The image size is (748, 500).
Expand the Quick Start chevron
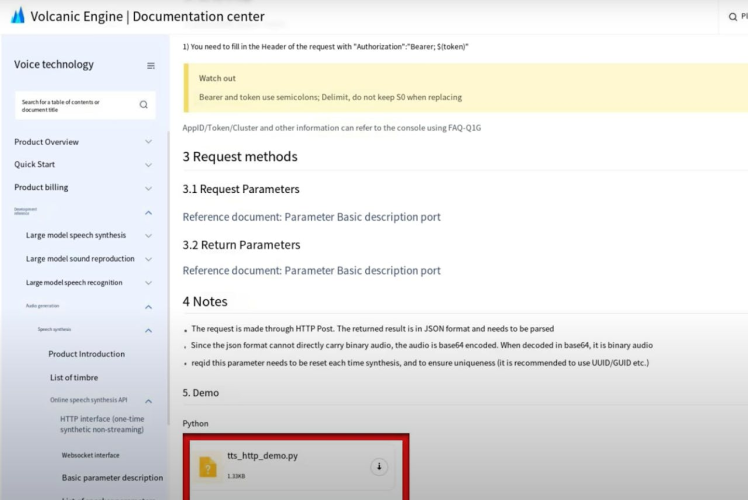pyautogui.click(x=149, y=165)
